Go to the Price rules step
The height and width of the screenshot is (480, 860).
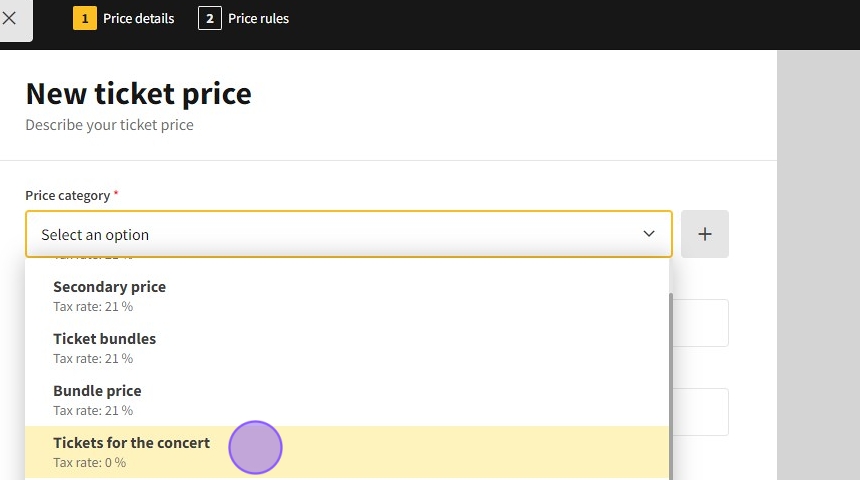click(258, 18)
